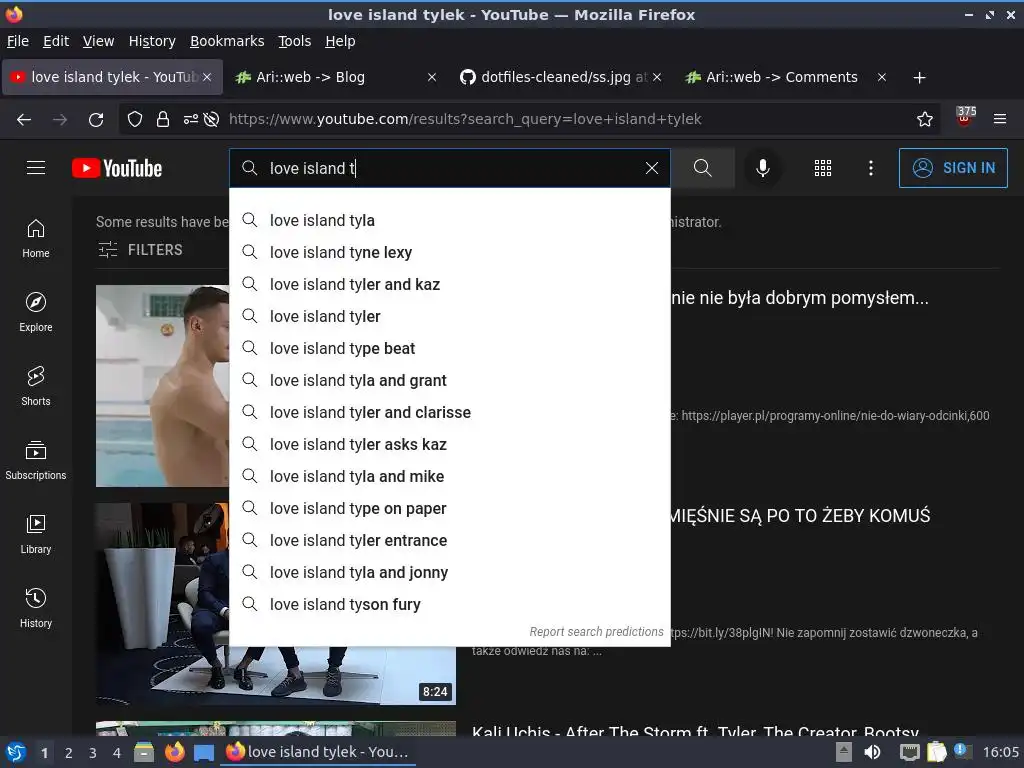1024x768 pixels.
Task: Open the File menu
Action: pos(18,41)
